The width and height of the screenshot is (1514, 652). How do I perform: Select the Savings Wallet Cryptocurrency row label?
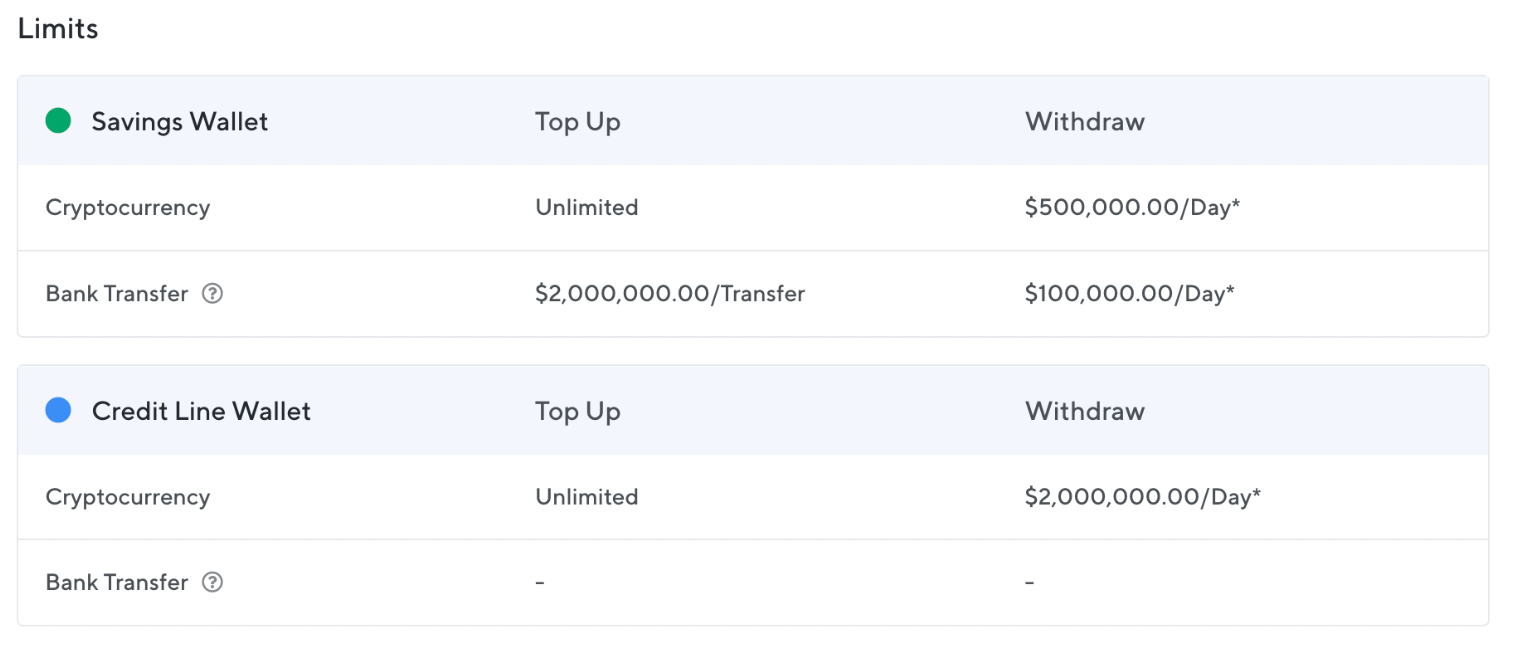(x=128, y=208)
